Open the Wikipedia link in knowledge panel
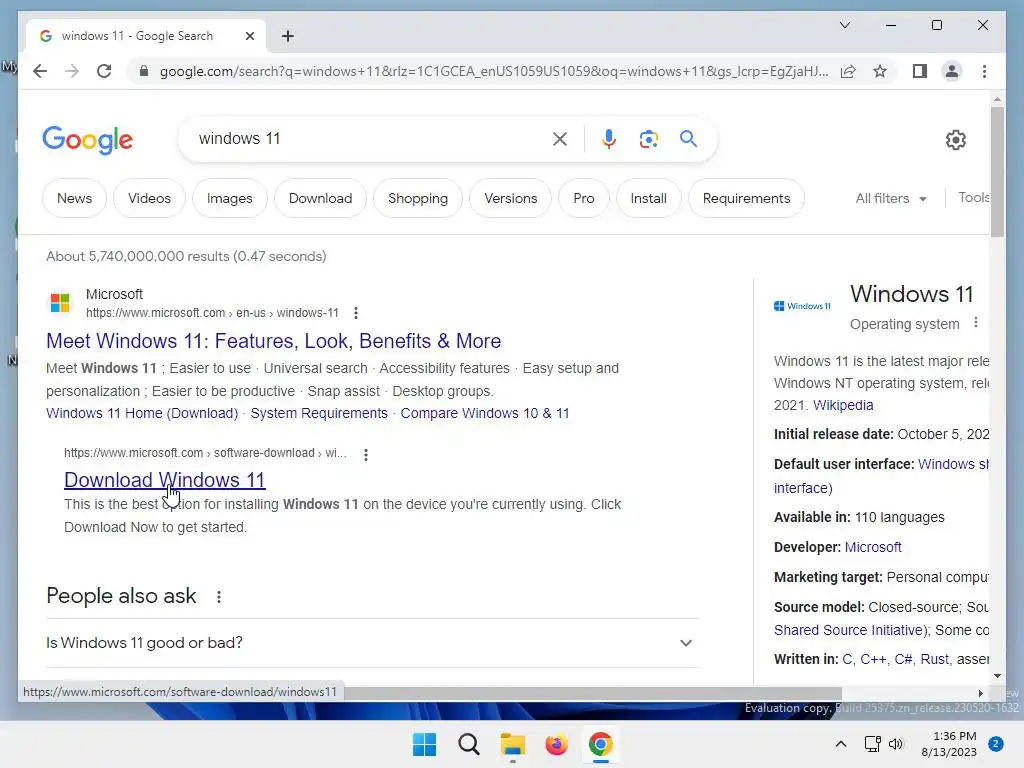The image size is (1024, 768). coord(842,405)
